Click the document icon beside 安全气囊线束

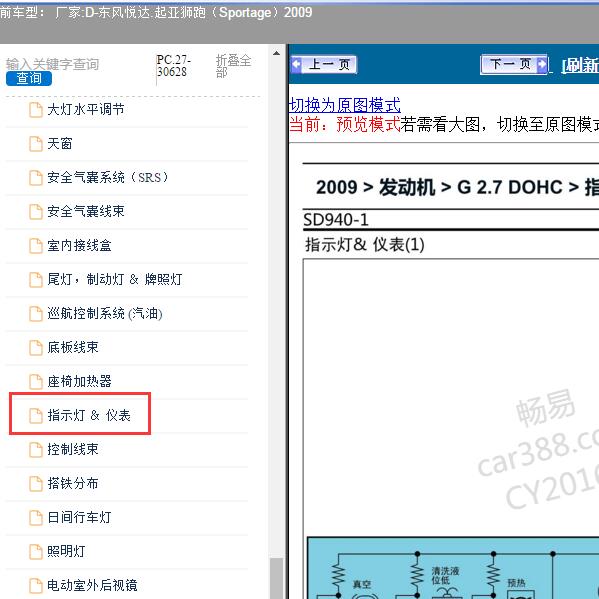(36, 212)
